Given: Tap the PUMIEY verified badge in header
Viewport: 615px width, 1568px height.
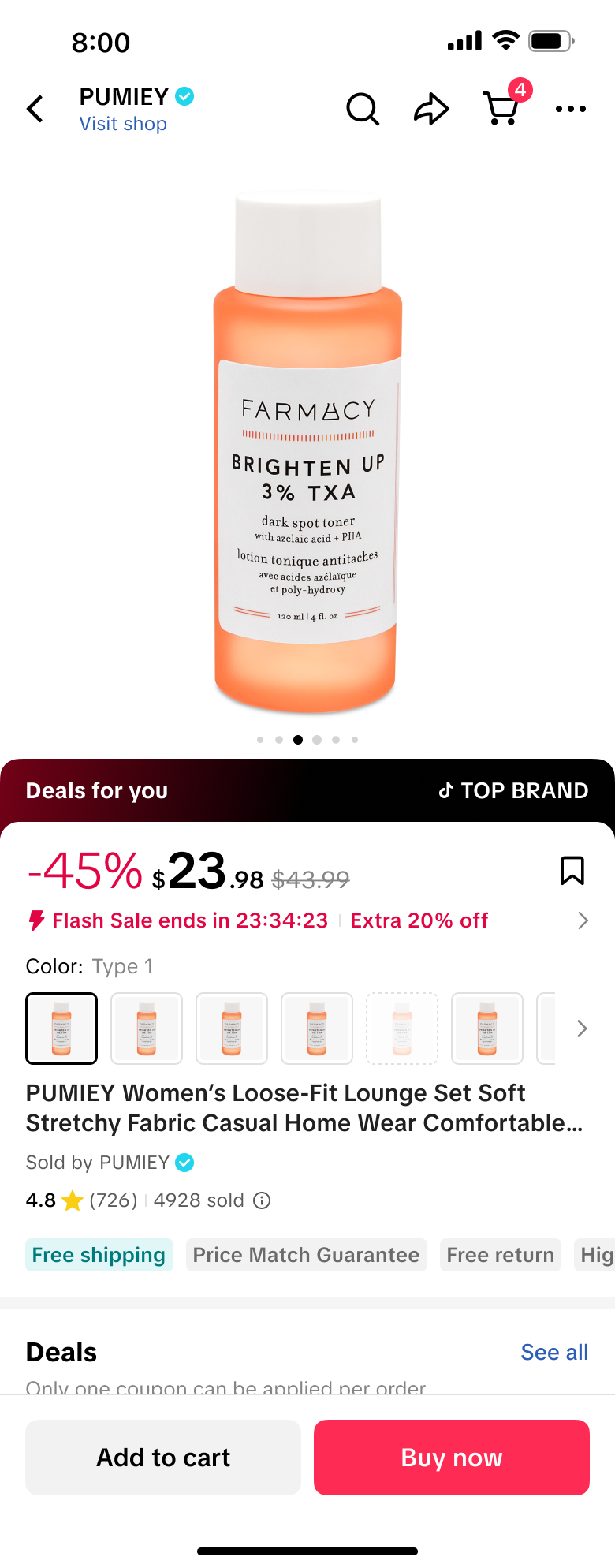Looking at the screenshot, I should (x=184, y=96).
